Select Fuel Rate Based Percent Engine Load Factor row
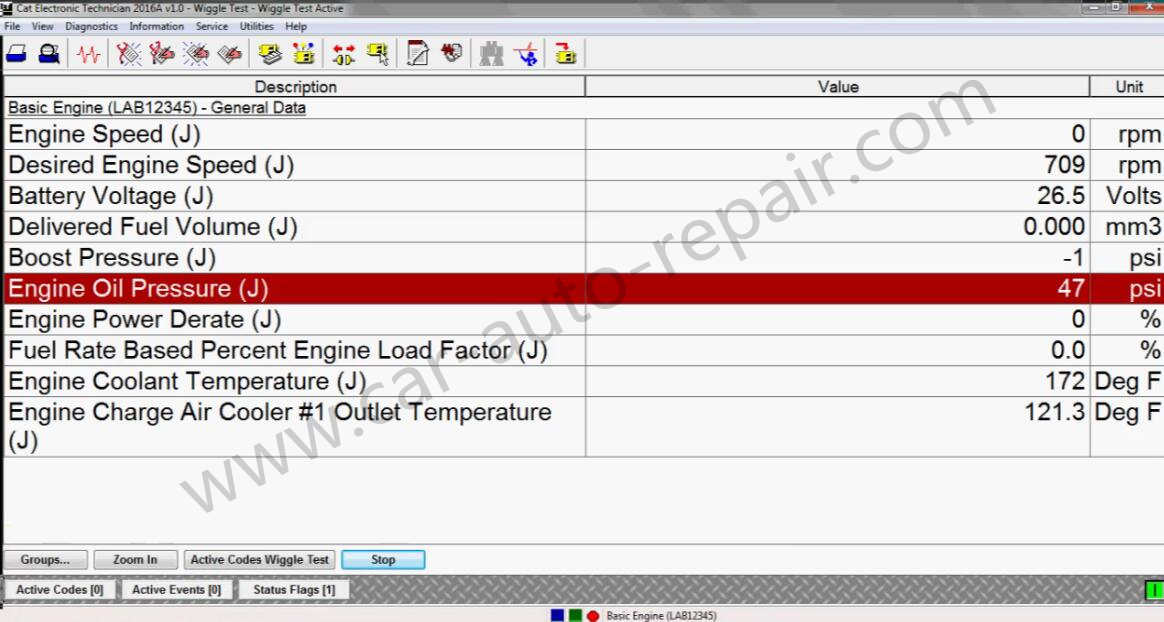1164x622 pixels. (x=583, y=350)
